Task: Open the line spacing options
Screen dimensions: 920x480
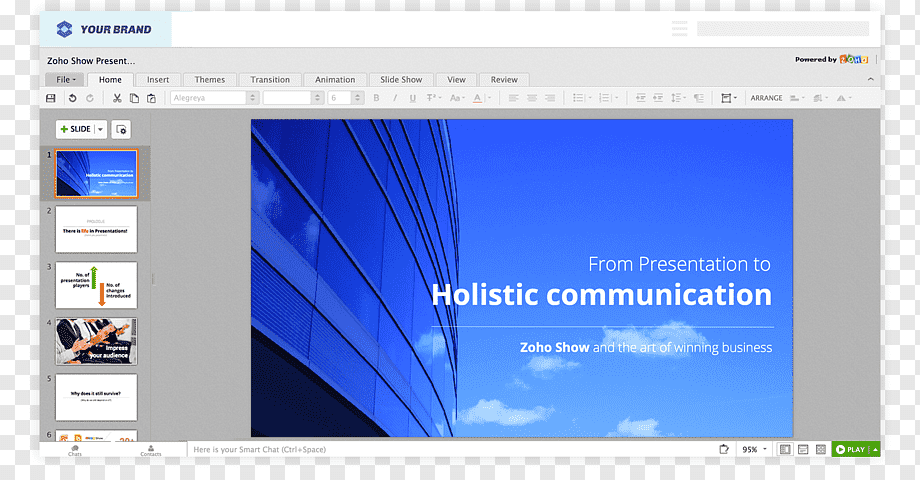Action: tap(678, 98)
